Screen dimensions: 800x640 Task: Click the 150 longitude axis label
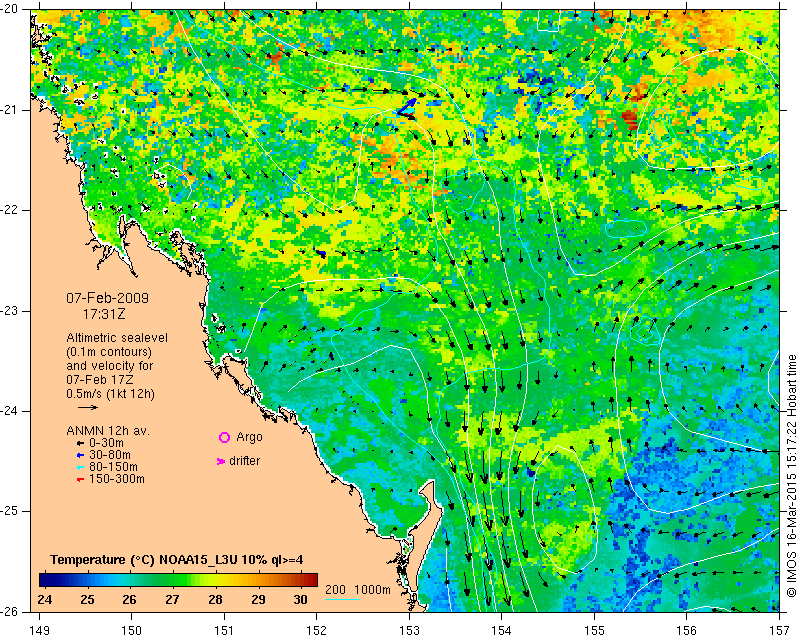click(132, 631)
